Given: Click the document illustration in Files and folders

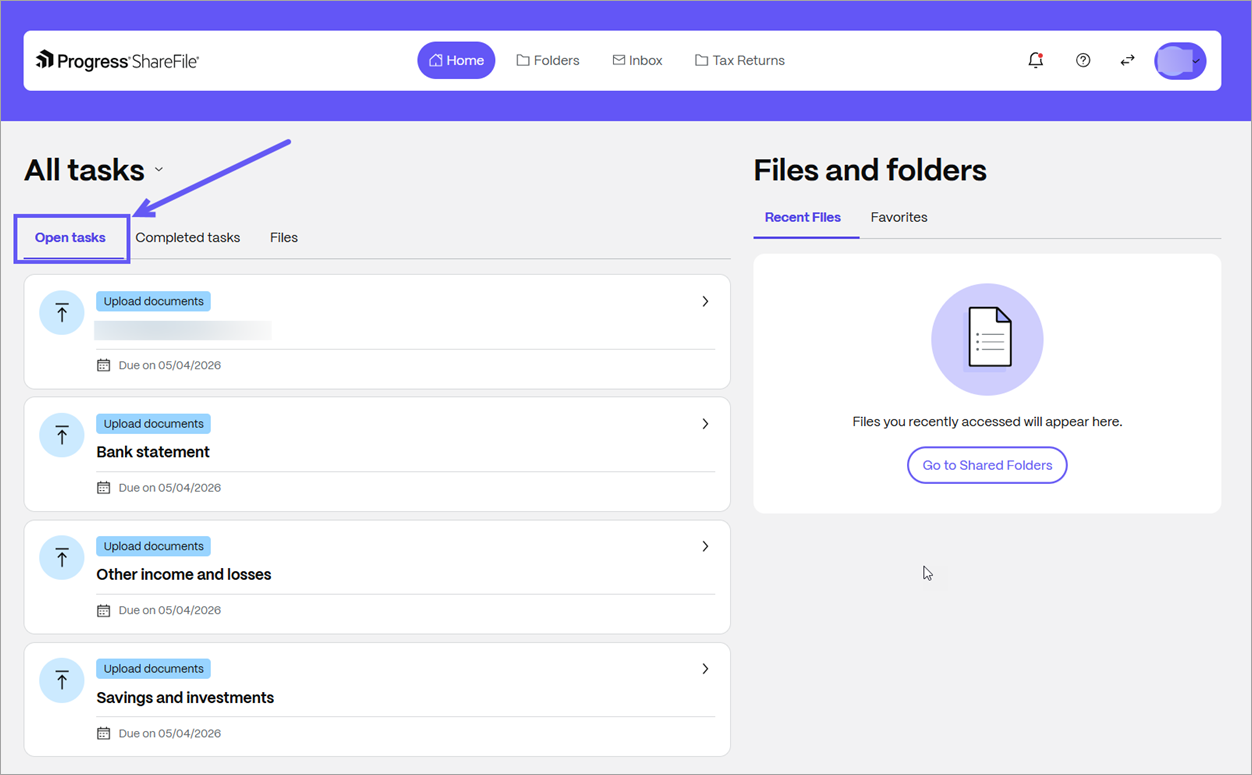Looking at the screenshot, I should click(987, 339).
